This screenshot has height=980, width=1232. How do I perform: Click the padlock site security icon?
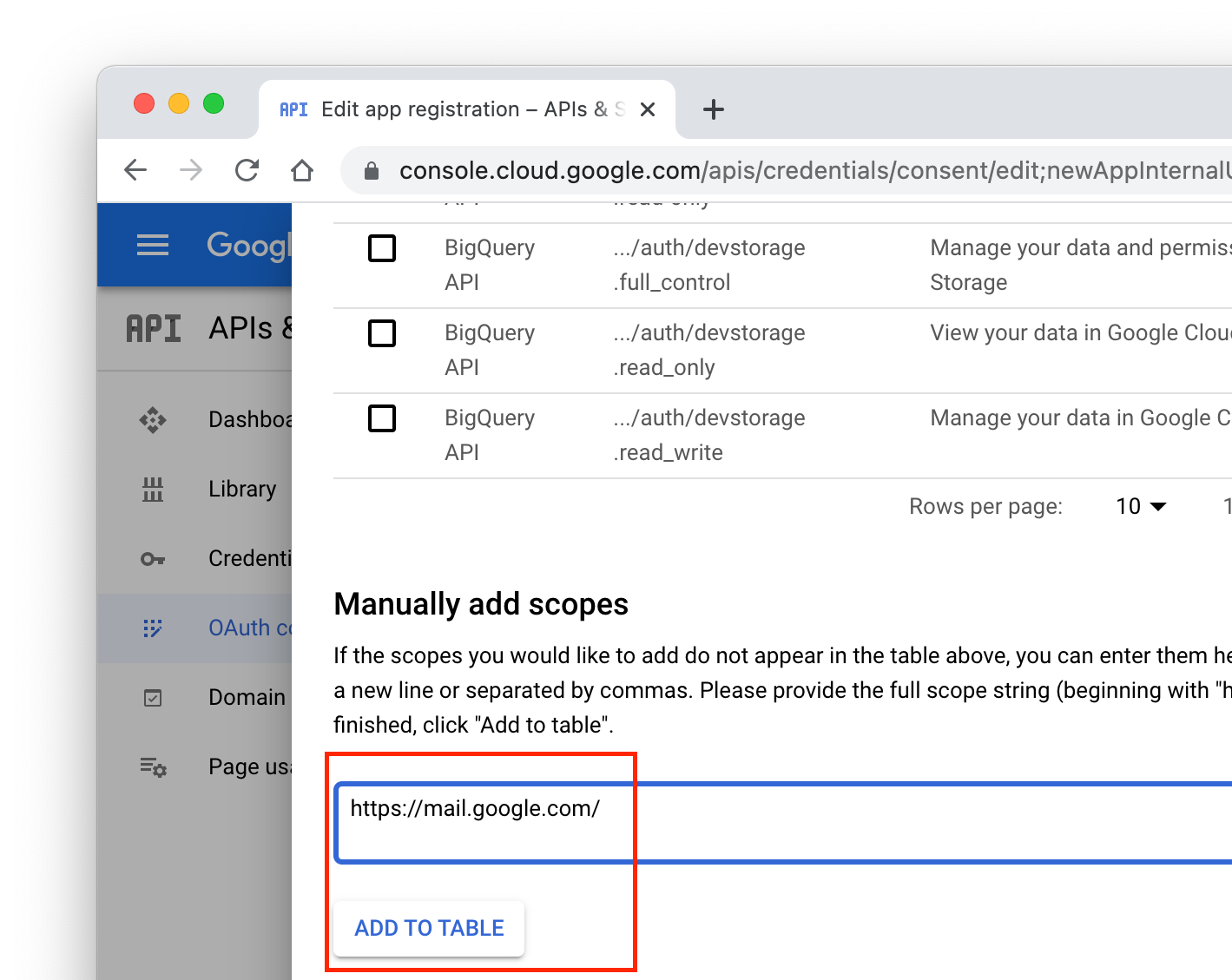click(372, 171)
